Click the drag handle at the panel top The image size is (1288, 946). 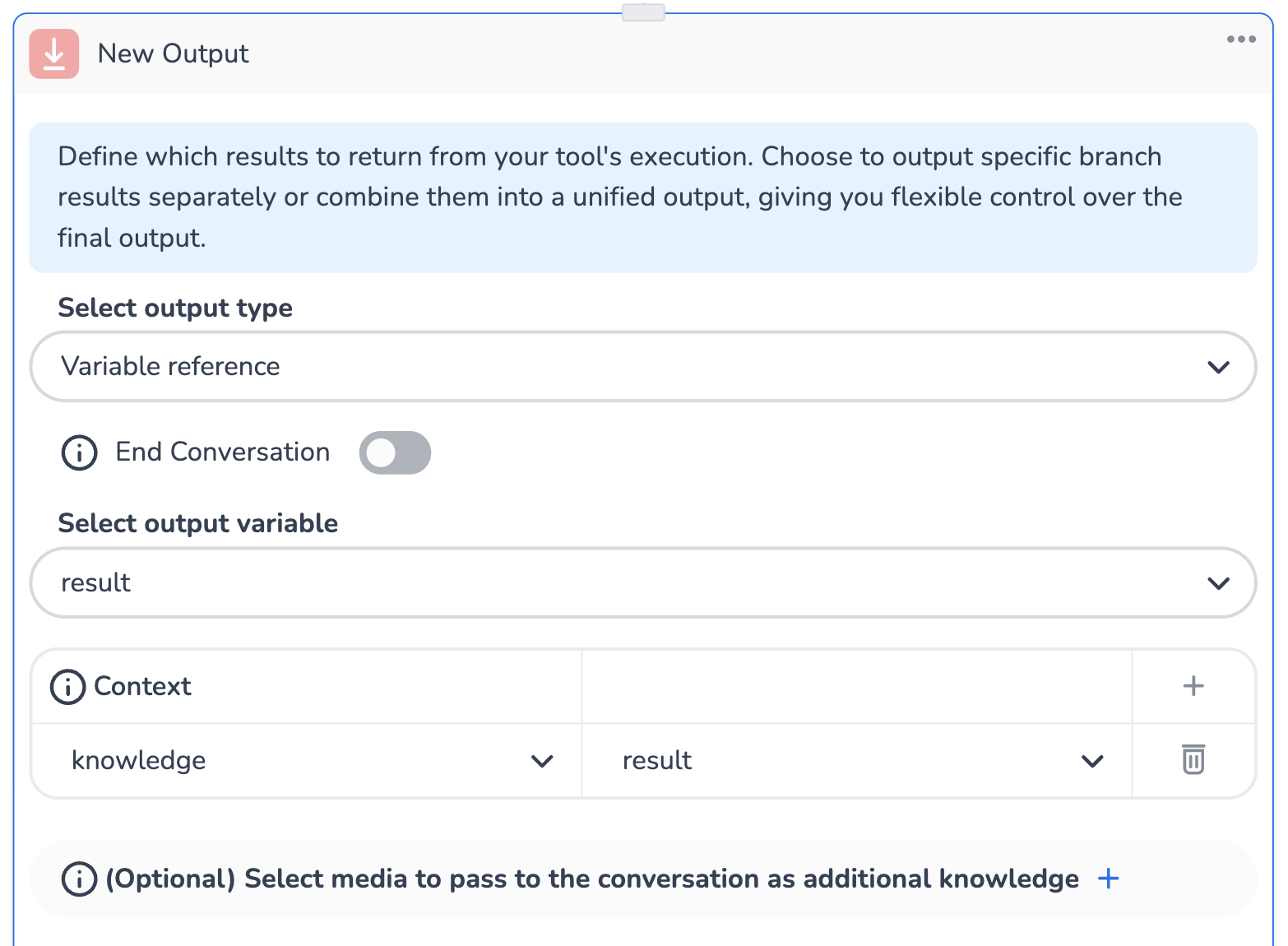coord(643,12)
